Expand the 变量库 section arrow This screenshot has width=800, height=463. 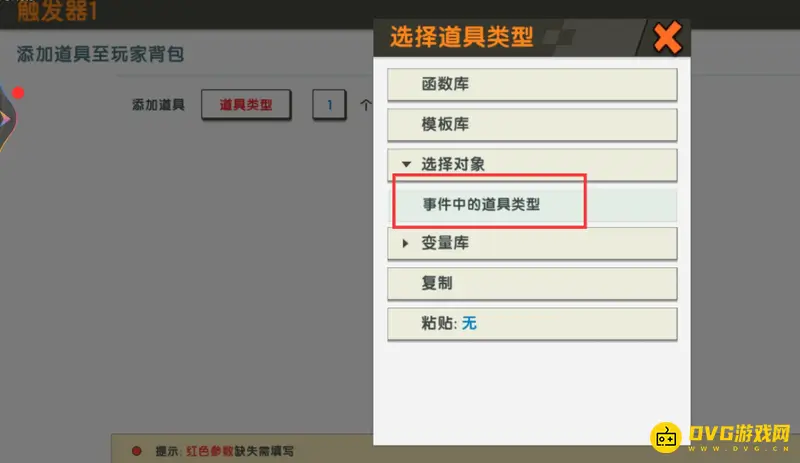click(x=406, y=243)
